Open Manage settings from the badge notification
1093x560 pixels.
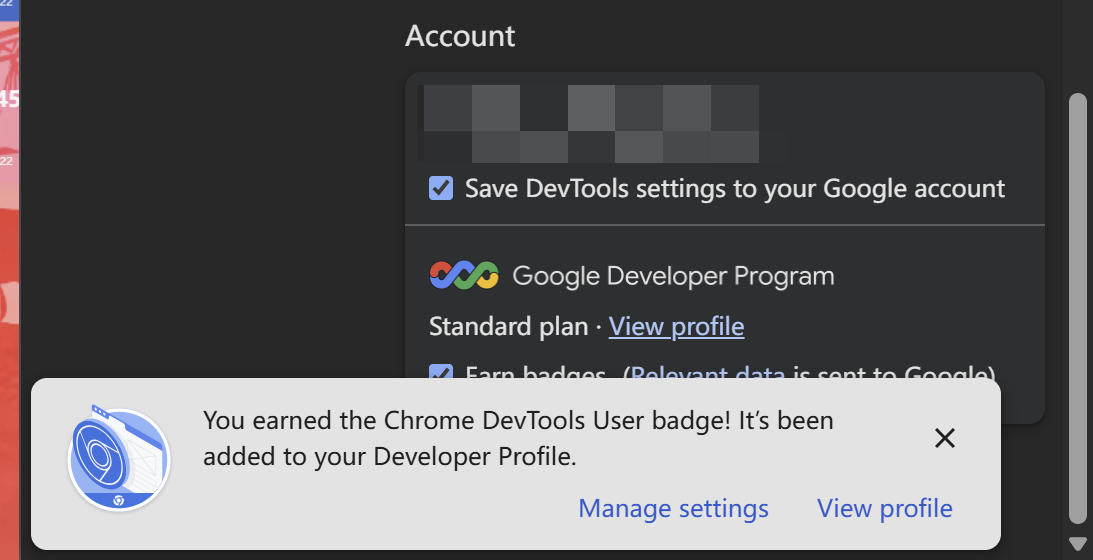tap(673, 508)
